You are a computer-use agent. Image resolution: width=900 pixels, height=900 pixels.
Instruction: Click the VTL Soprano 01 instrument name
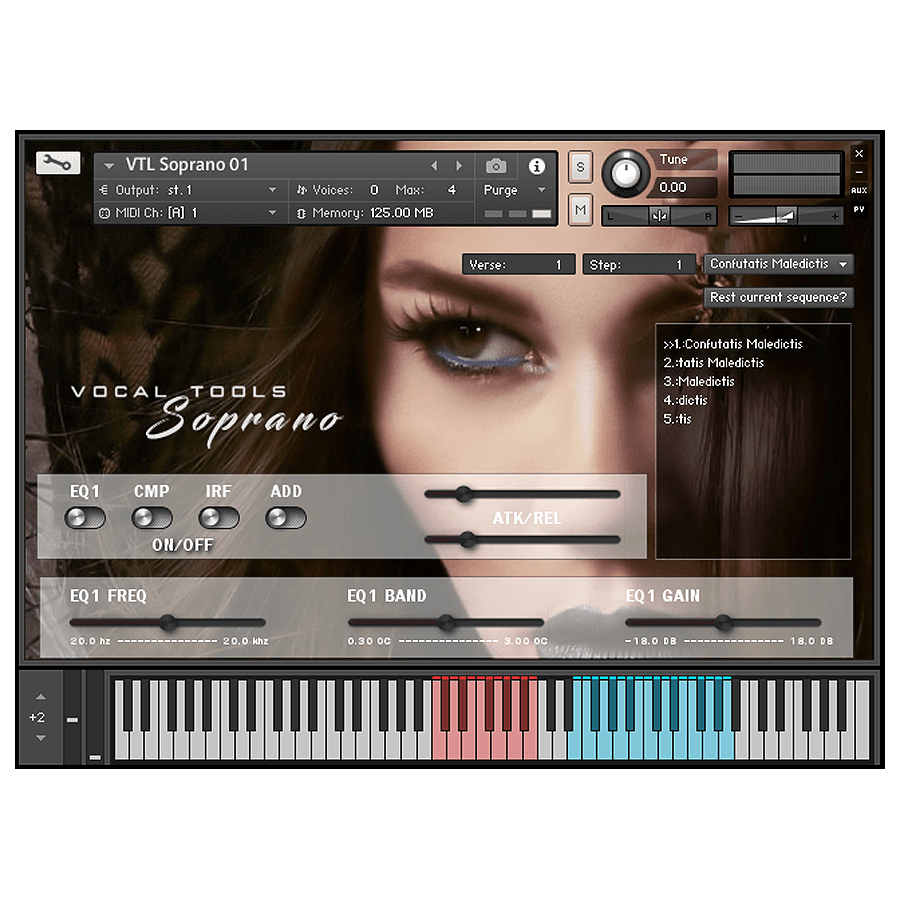[x=187, y=165]
